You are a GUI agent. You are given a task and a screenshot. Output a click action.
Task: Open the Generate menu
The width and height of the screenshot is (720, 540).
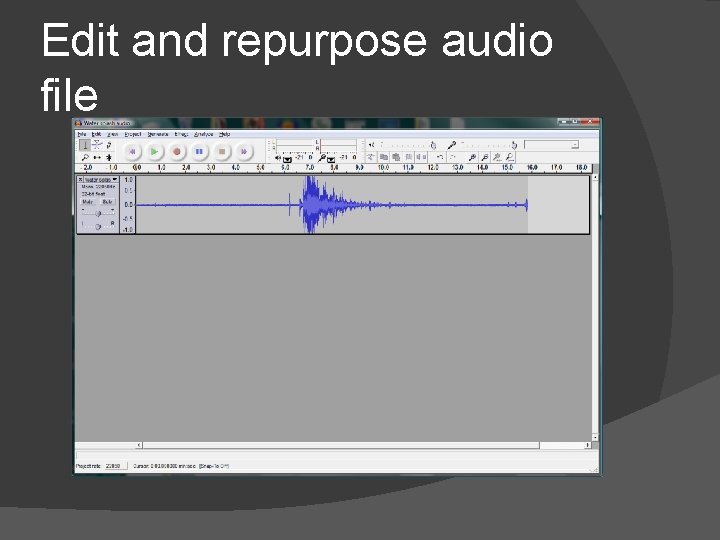point(158,134)
